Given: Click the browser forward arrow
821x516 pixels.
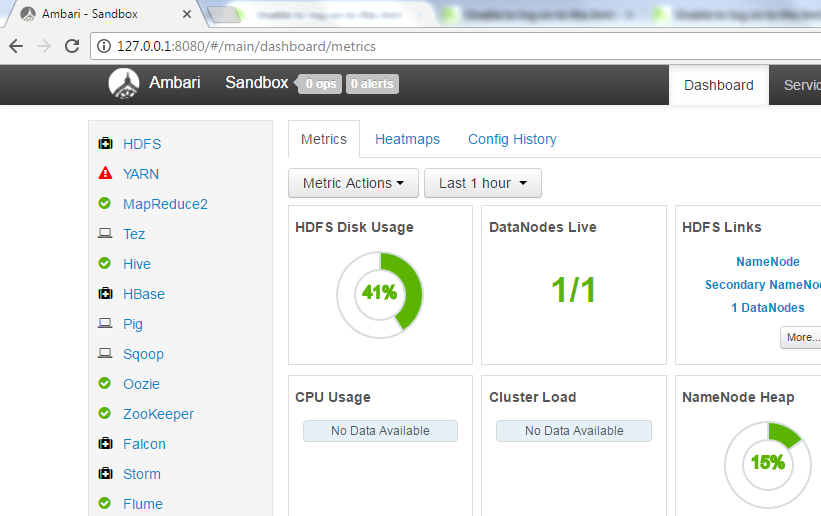Looking at the screenshot, I should click(x=44, y=46).
